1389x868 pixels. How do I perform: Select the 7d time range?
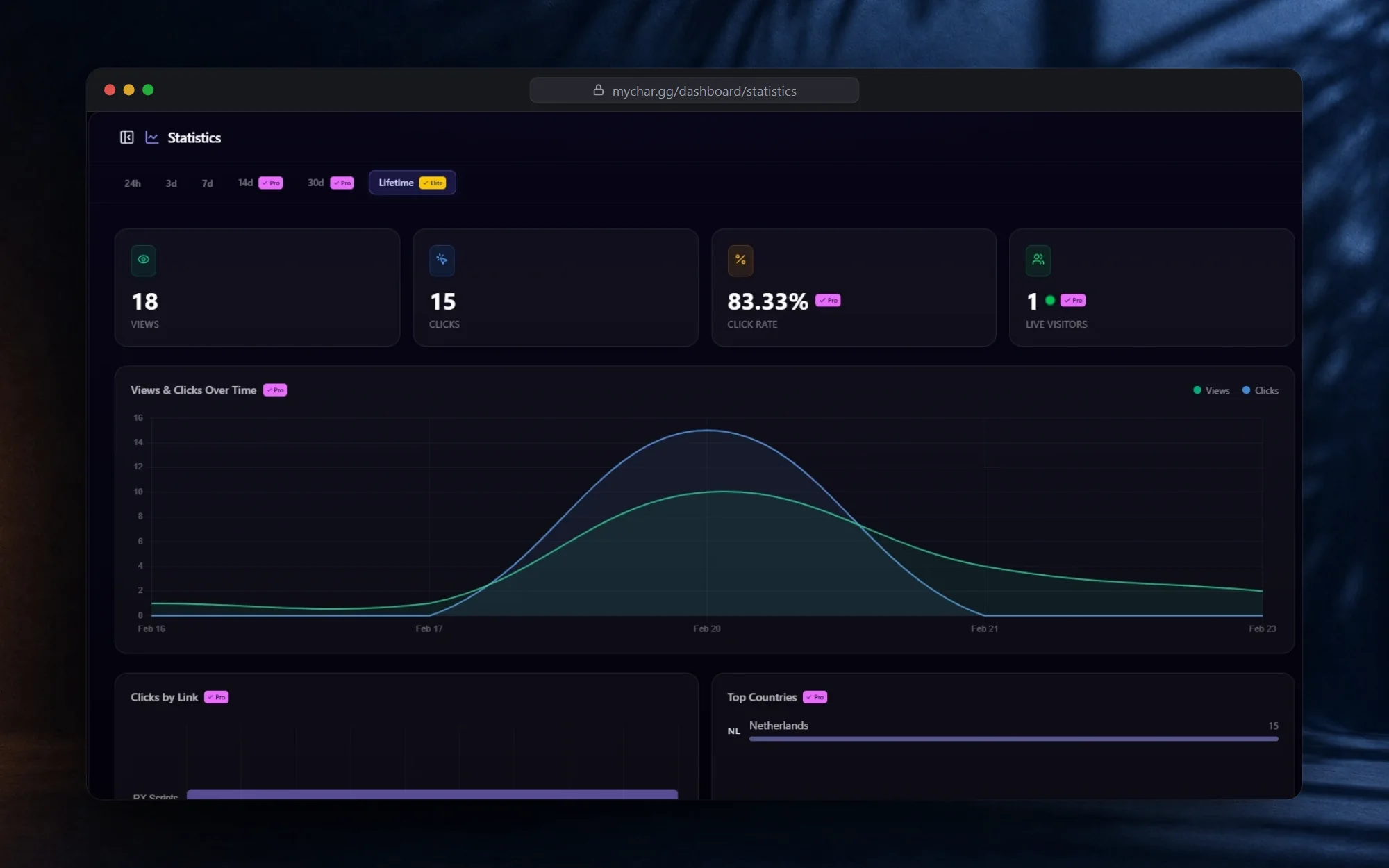click(207, 183)
